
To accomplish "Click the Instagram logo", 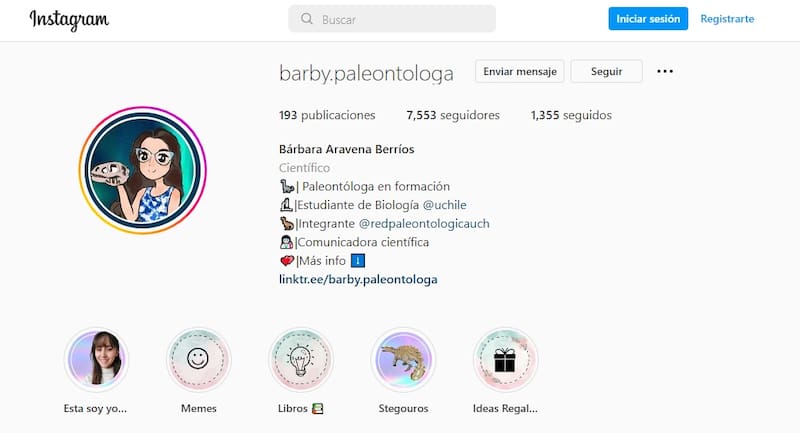I will pos(69,20).
